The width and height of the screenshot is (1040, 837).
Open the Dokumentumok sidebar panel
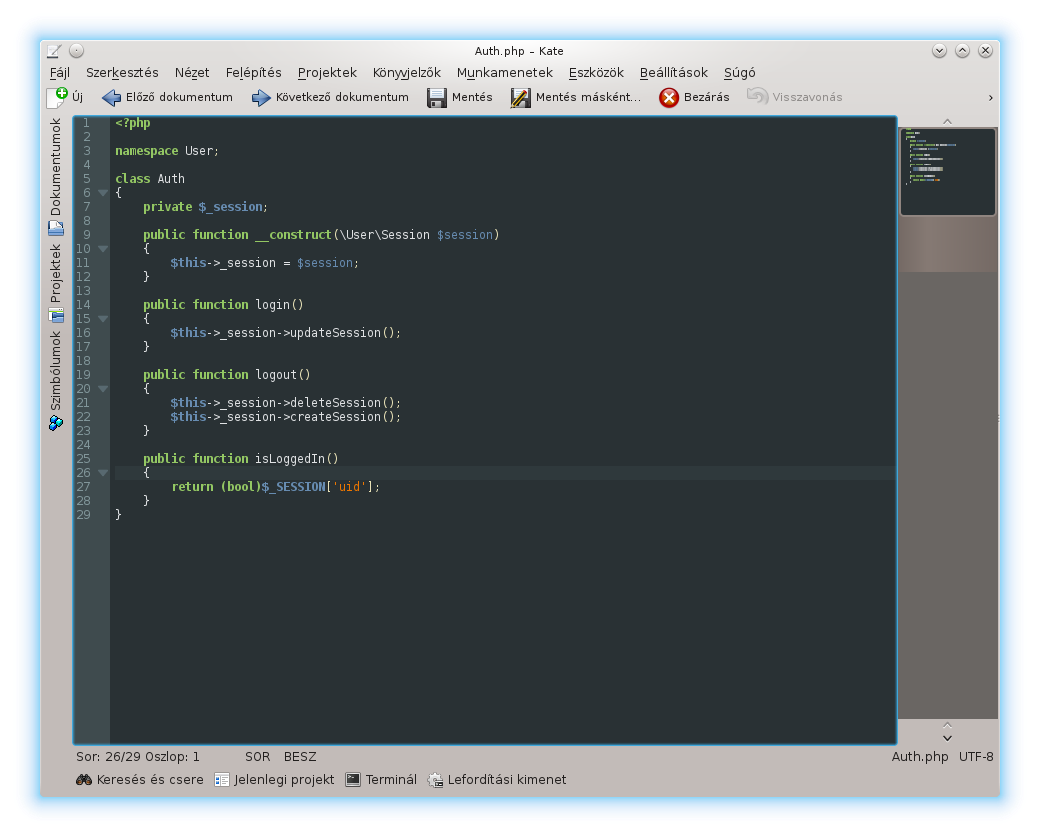coord(56,176)
